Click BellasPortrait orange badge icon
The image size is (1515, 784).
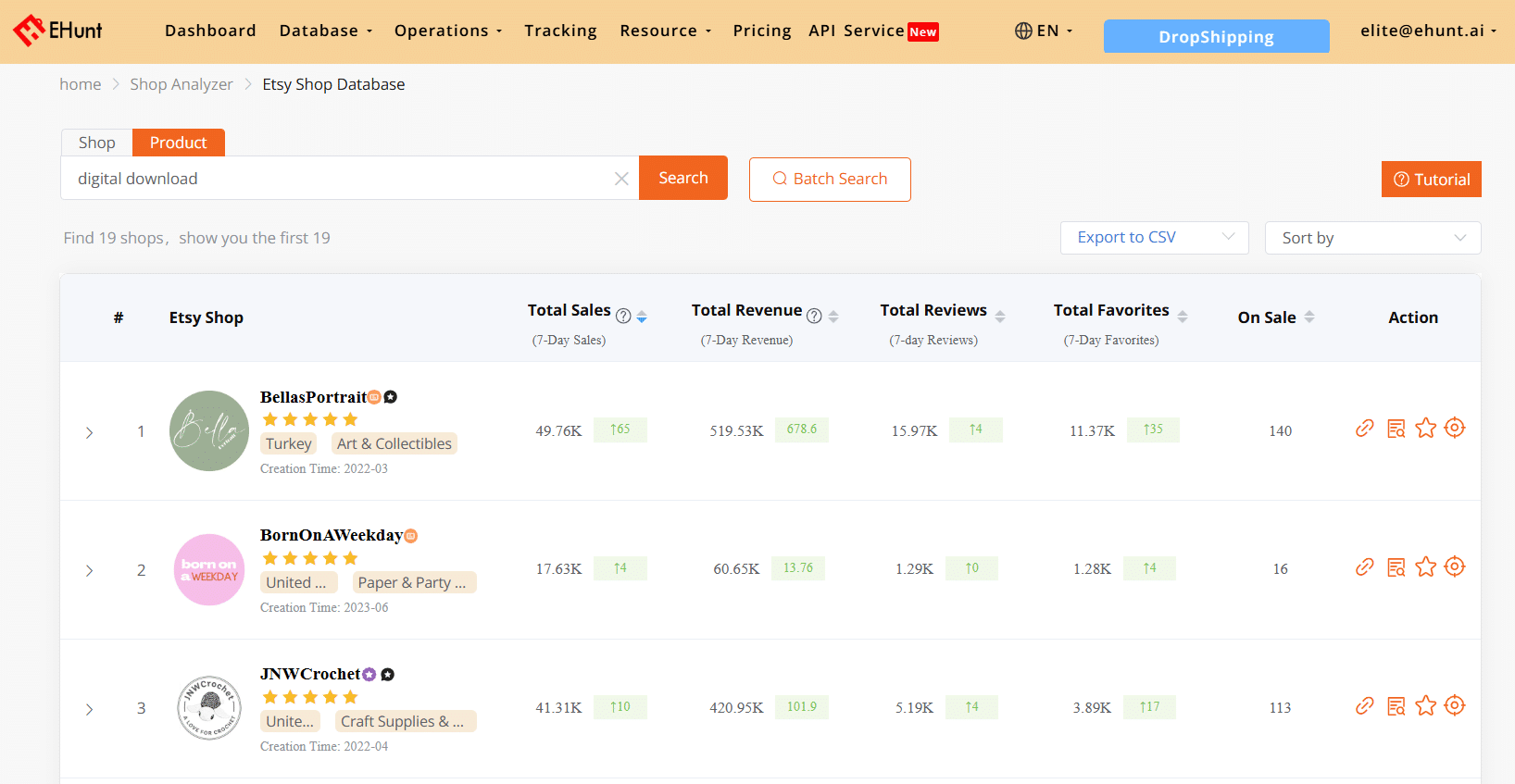374,397
